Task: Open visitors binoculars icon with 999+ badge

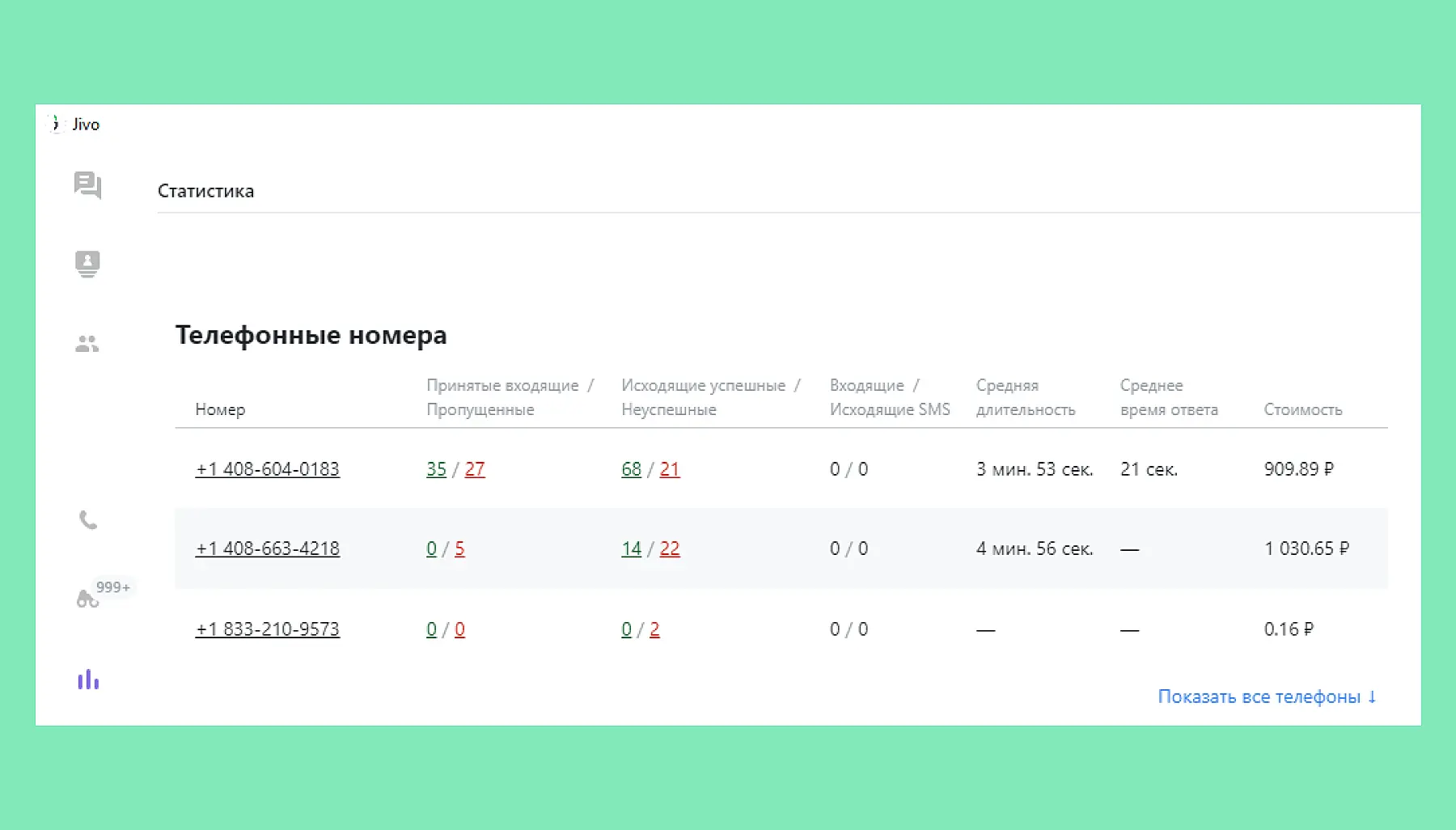Action: [x=88, y=599]
